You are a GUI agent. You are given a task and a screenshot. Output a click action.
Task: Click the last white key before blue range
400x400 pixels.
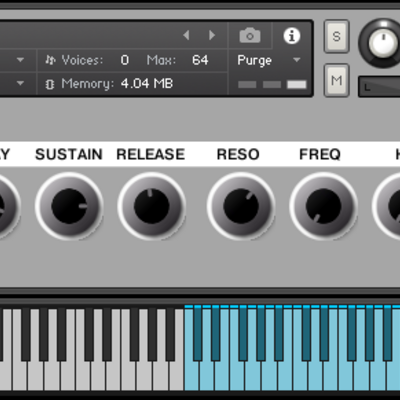click(x=177, y=377)
